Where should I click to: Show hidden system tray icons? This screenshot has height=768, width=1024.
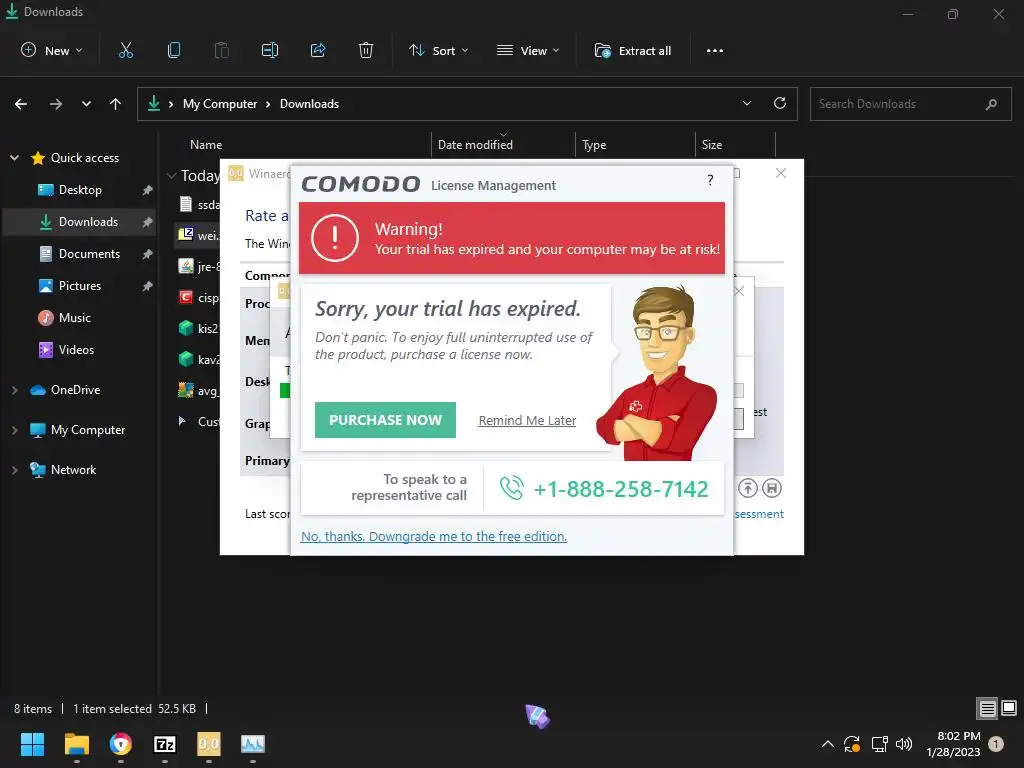point(827,744)
